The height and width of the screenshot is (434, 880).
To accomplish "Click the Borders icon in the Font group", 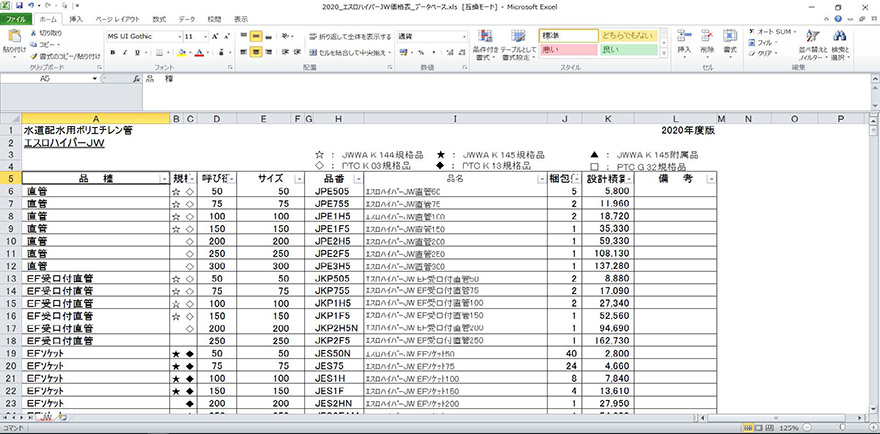I will (159, 53).
